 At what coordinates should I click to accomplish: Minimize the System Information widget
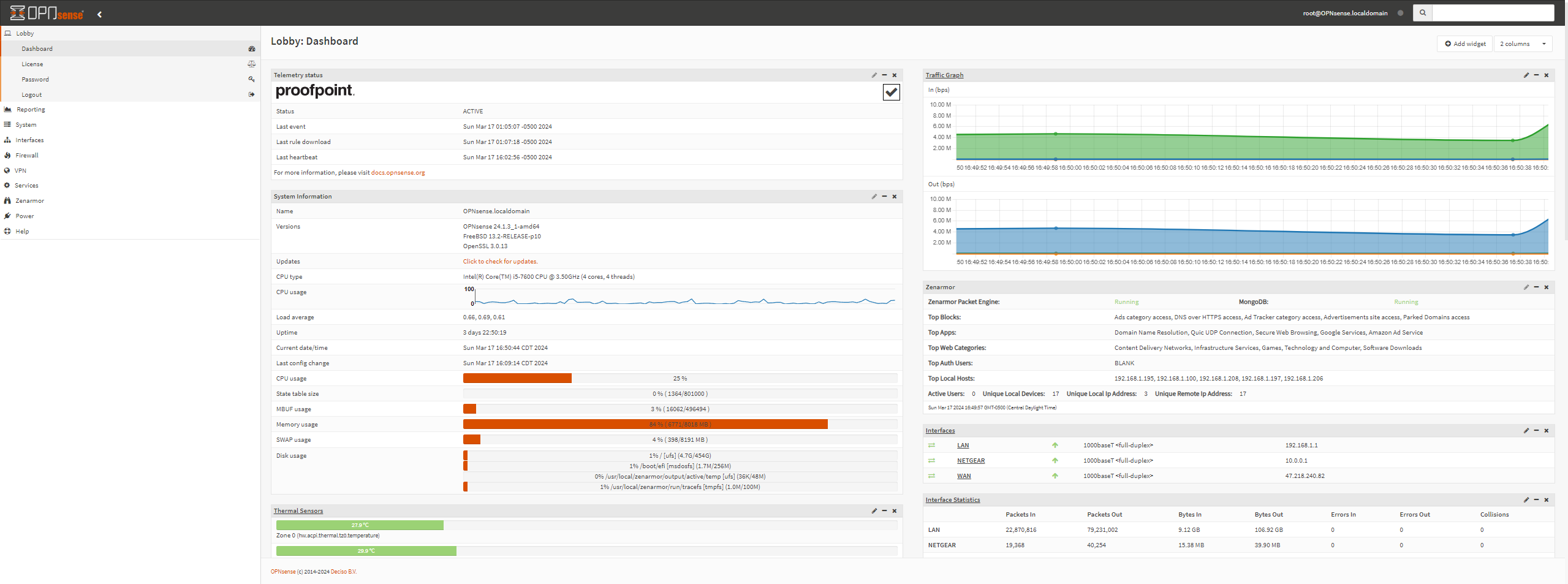click(884, 197)
